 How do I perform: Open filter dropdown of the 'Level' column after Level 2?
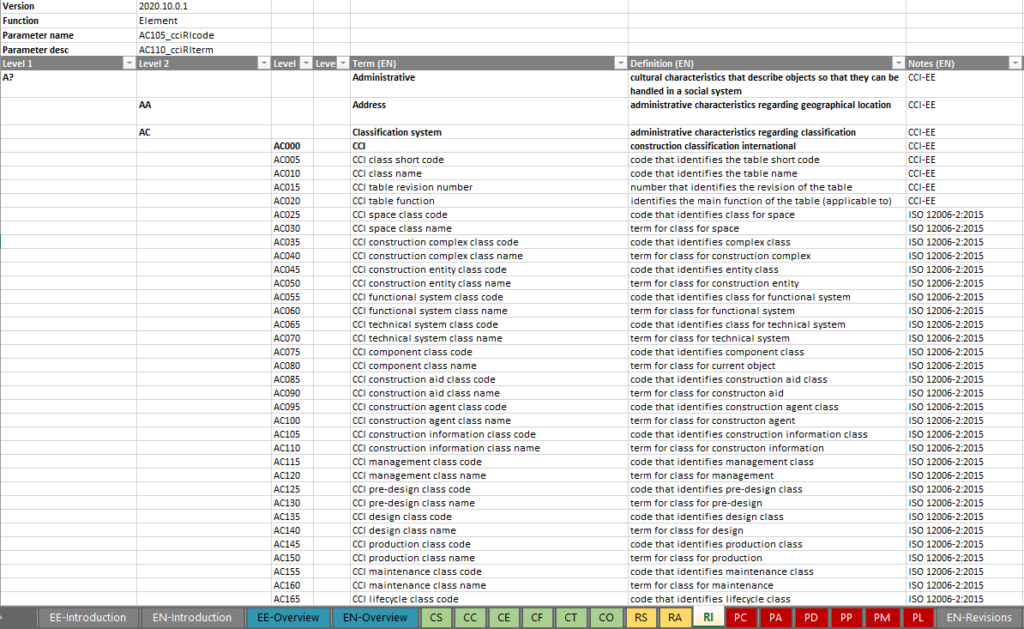click(306, 63)
